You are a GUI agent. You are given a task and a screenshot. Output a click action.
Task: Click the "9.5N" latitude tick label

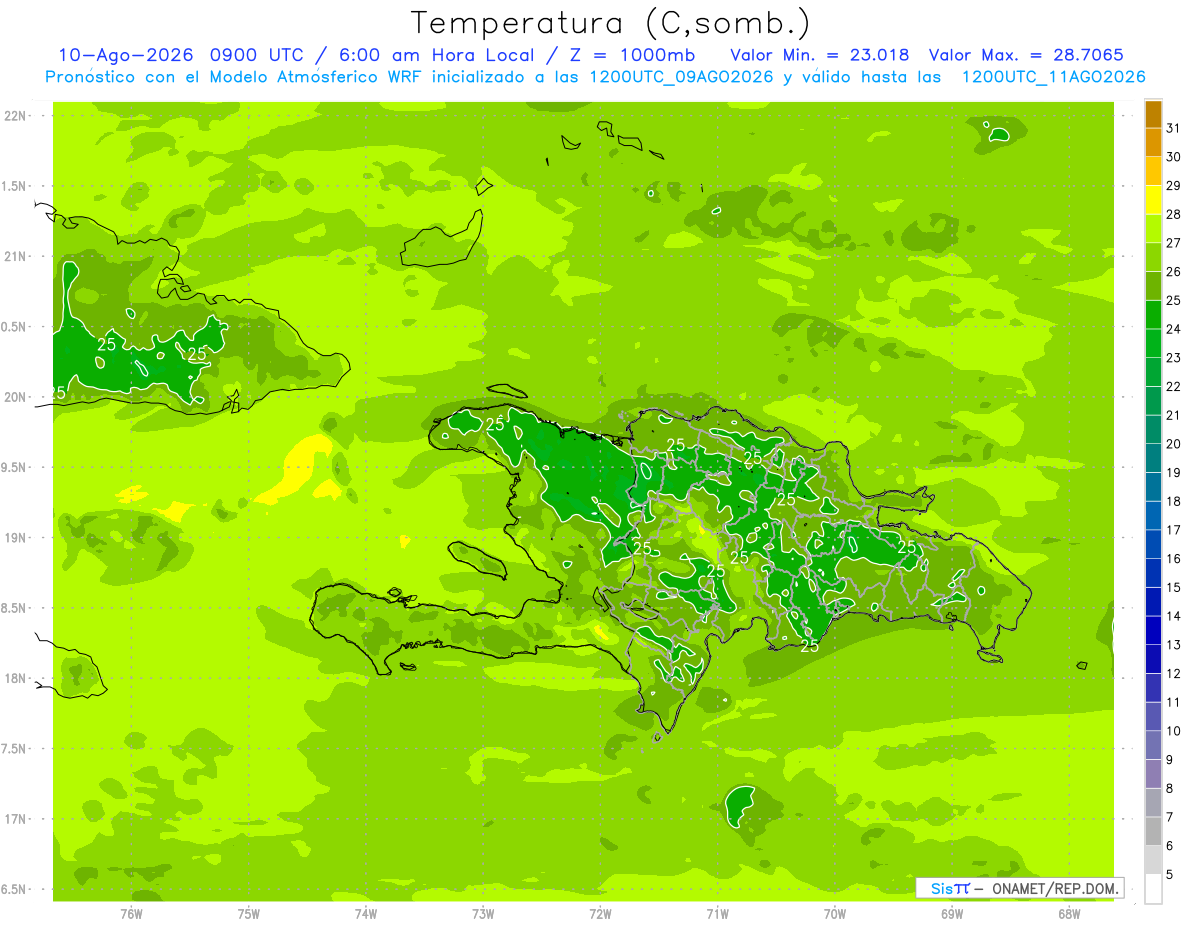pos(15,468)
